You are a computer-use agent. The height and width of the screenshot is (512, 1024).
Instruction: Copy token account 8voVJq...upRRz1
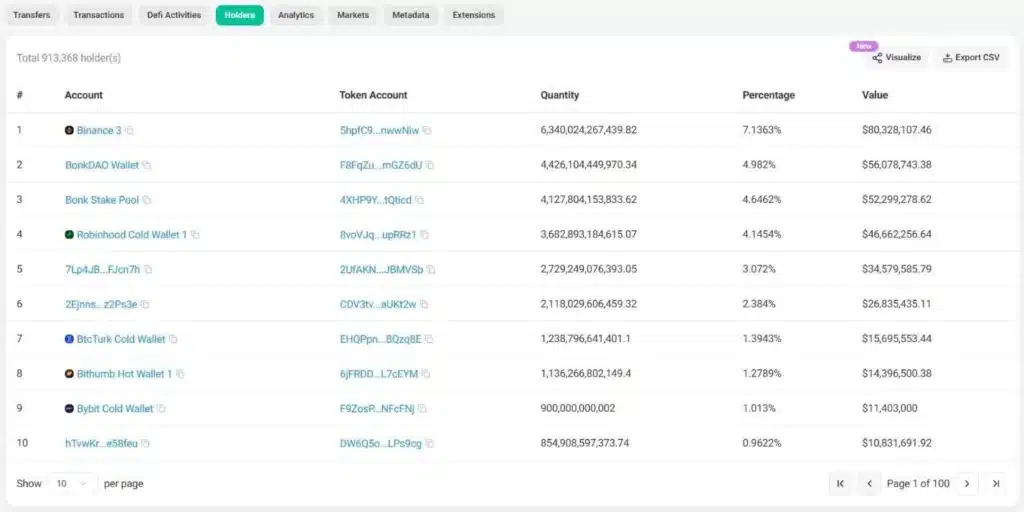(424, 234)
